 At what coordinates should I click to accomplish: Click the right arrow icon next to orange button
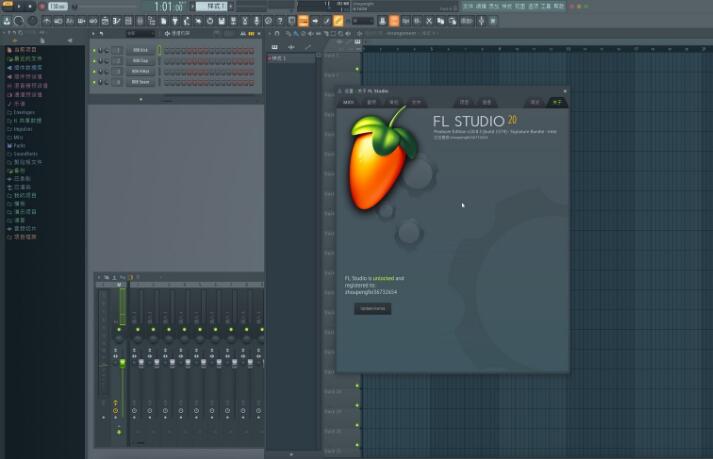coord(315,21)
